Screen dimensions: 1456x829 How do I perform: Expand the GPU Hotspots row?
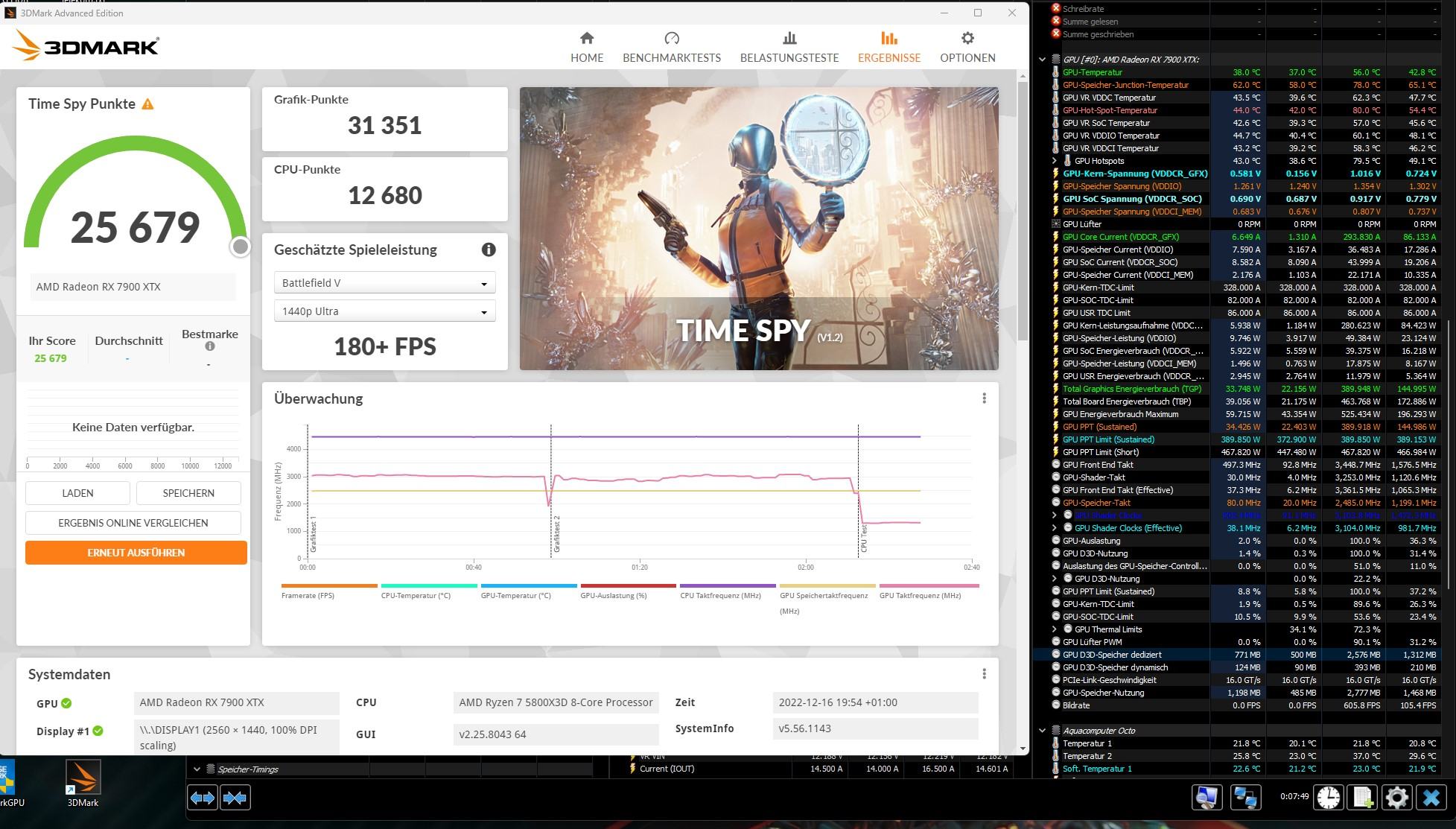click(1054, 161)
